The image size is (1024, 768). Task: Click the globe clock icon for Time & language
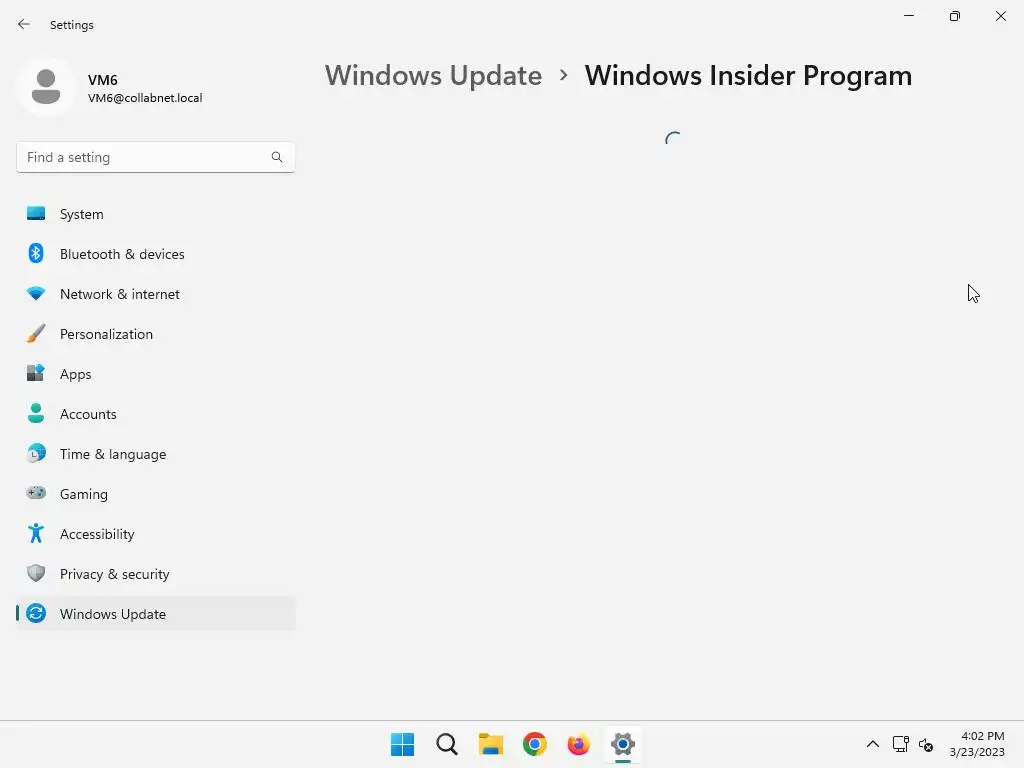click(36, 453)
